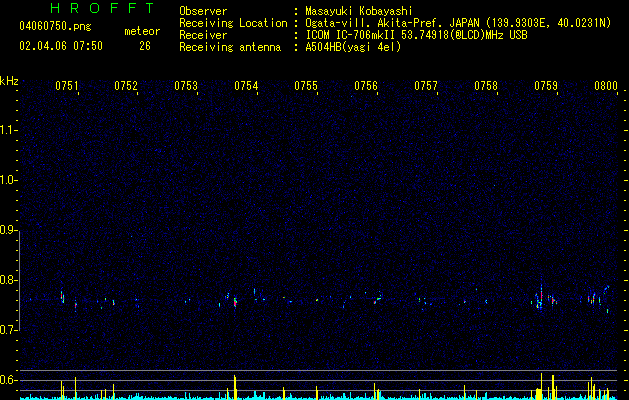The height and width of the screenshot is (400, 629).
Task: Select the ICOM IC-706mkII receiver text
Action: pos(416,35)
